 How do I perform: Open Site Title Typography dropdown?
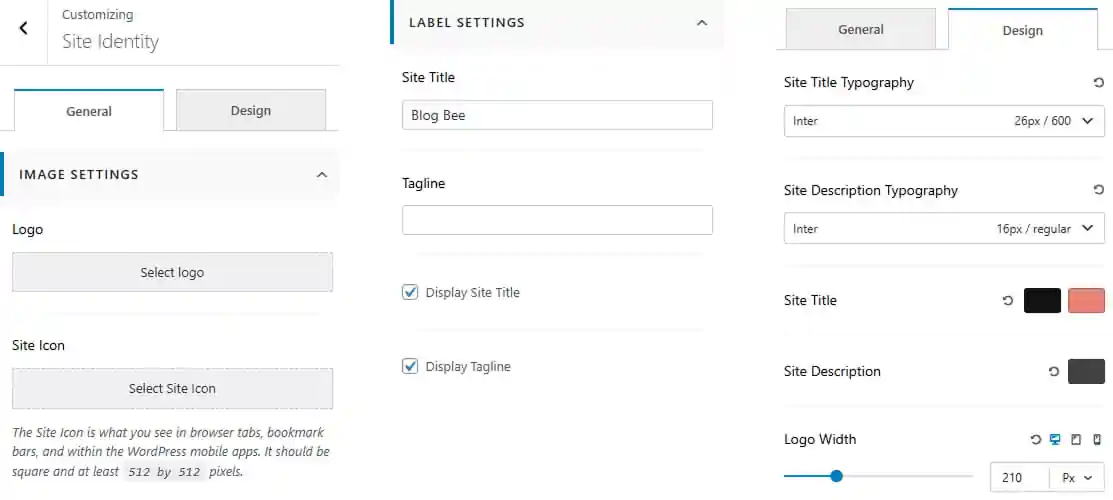click(x=944, y=121)
